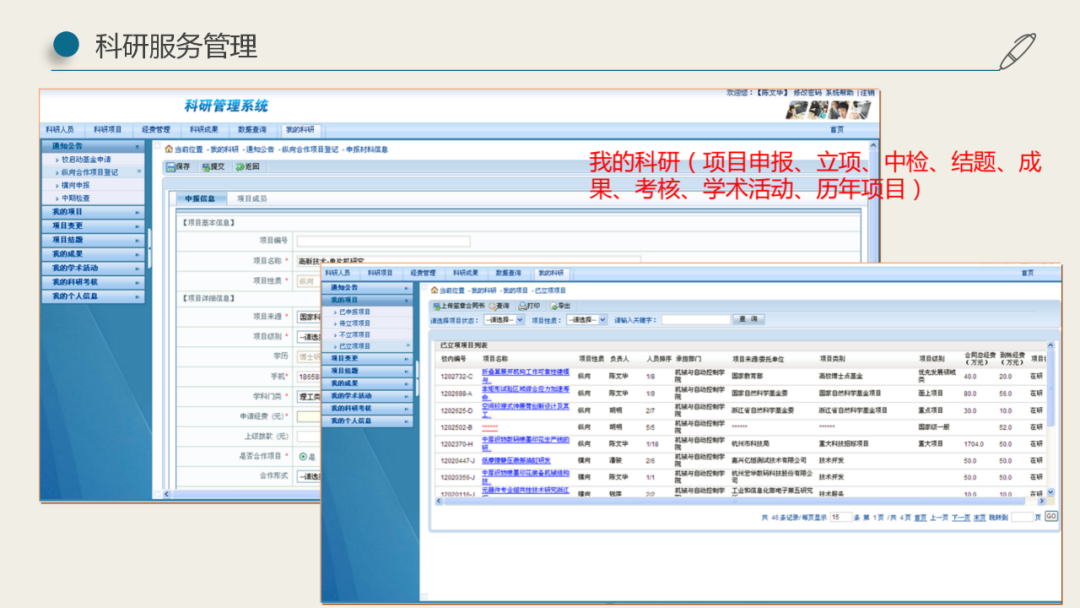Screen dimensions: 1080x608
Task: Click the 打印 print icon in front window
Action: (x=523, y=306)
